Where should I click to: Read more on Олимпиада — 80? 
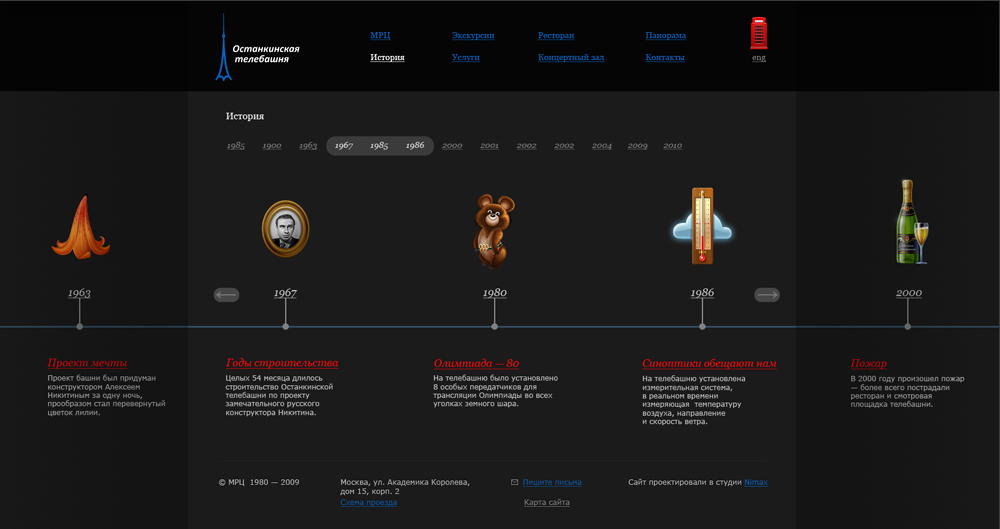476,363
